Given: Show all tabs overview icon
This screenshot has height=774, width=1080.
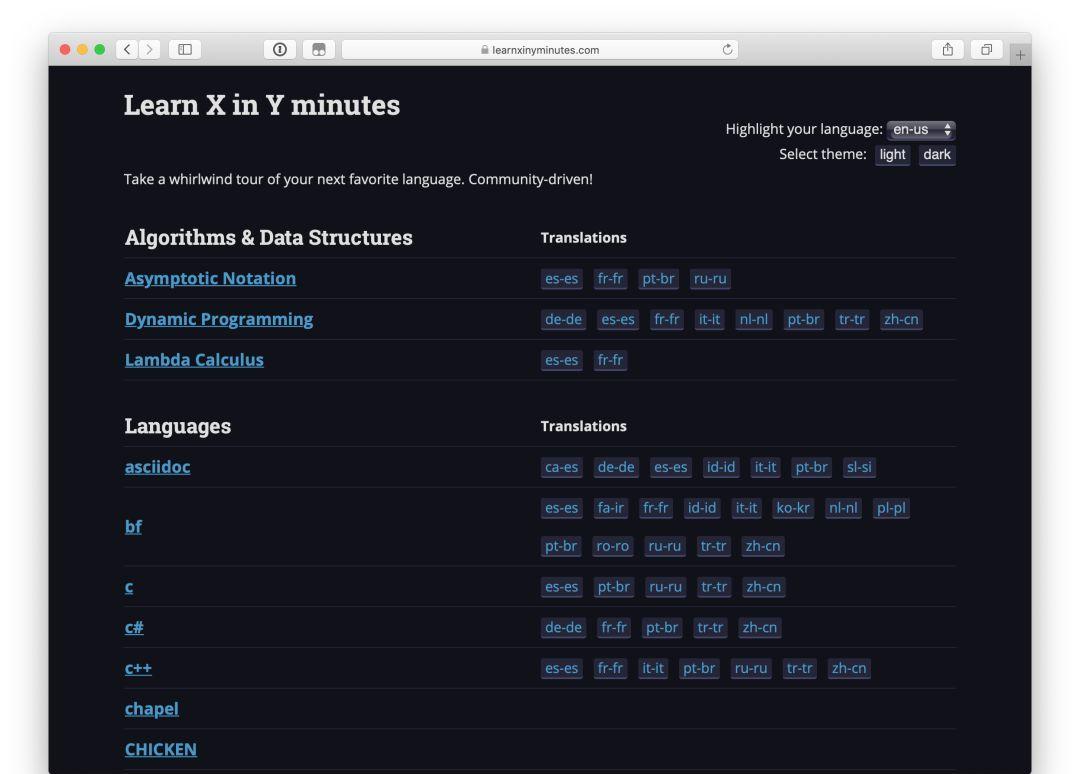Looking at the screenshot, I should pos(986,50).
